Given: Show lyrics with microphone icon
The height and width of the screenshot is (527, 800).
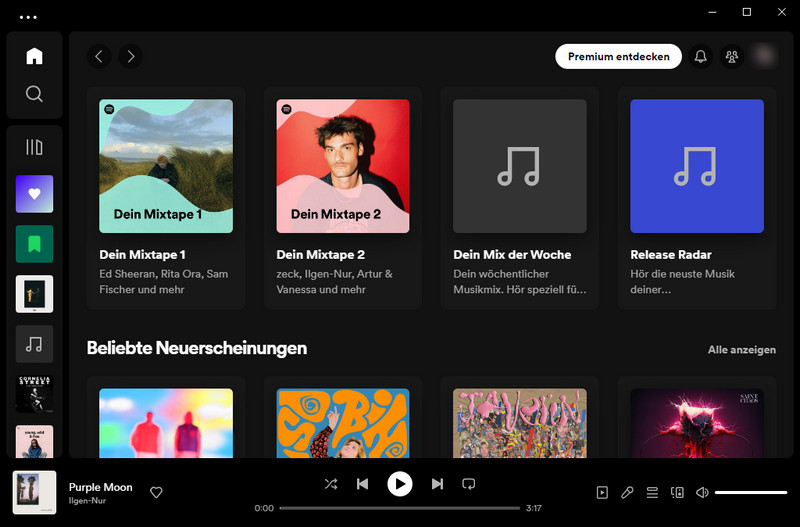Looking at the screenshot, I should tap(627, 492).
